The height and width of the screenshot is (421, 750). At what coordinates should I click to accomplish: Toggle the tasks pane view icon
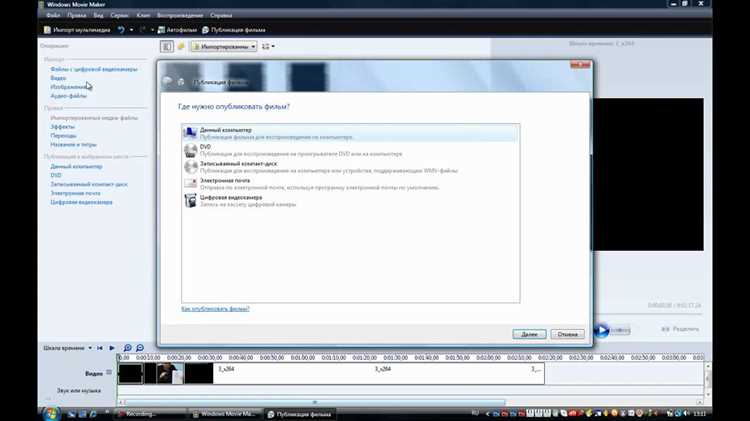pyautogui.click(x=166, y=46)
